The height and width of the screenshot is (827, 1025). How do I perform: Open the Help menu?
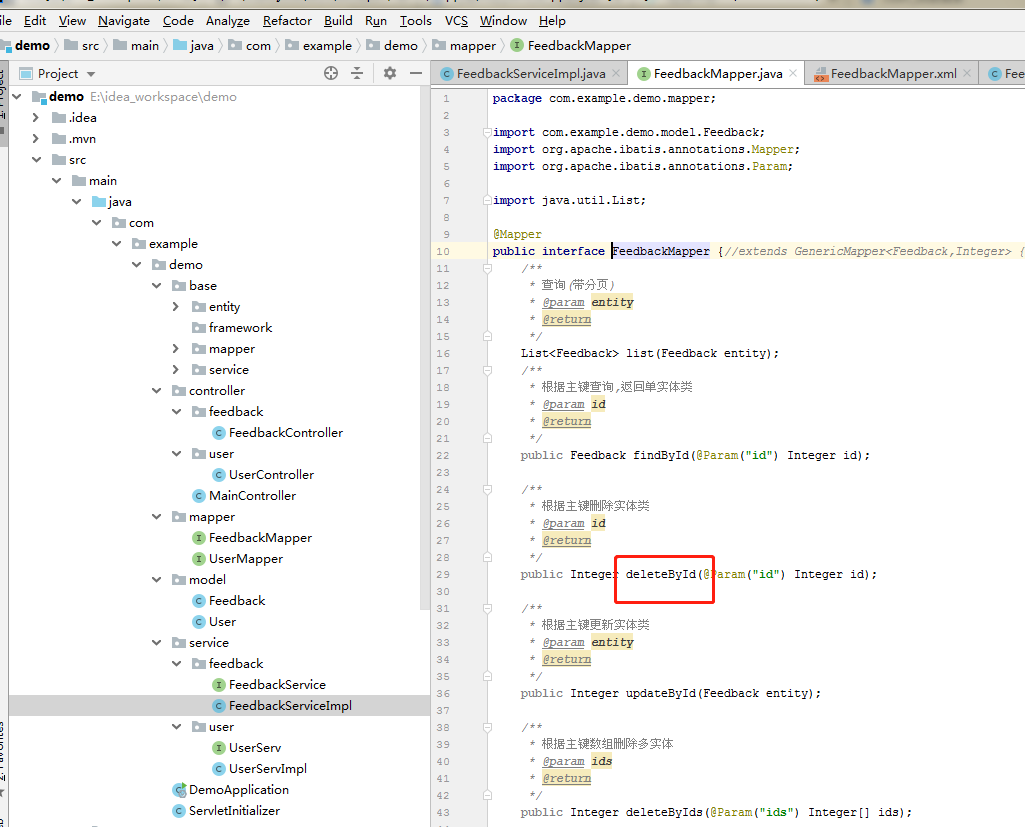[552, 20]
